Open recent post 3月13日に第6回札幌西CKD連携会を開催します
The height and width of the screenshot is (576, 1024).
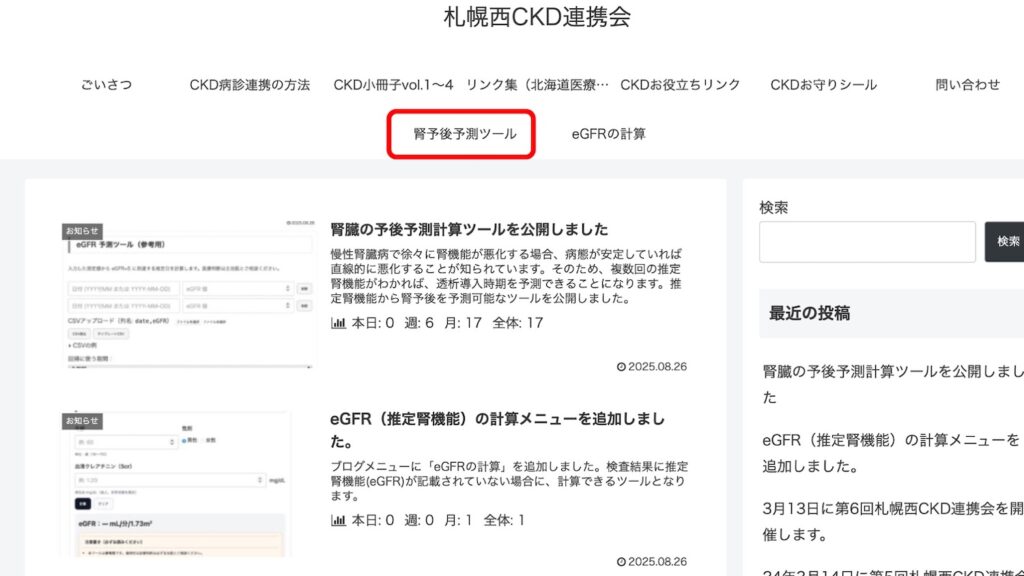(x=893, y=521)
